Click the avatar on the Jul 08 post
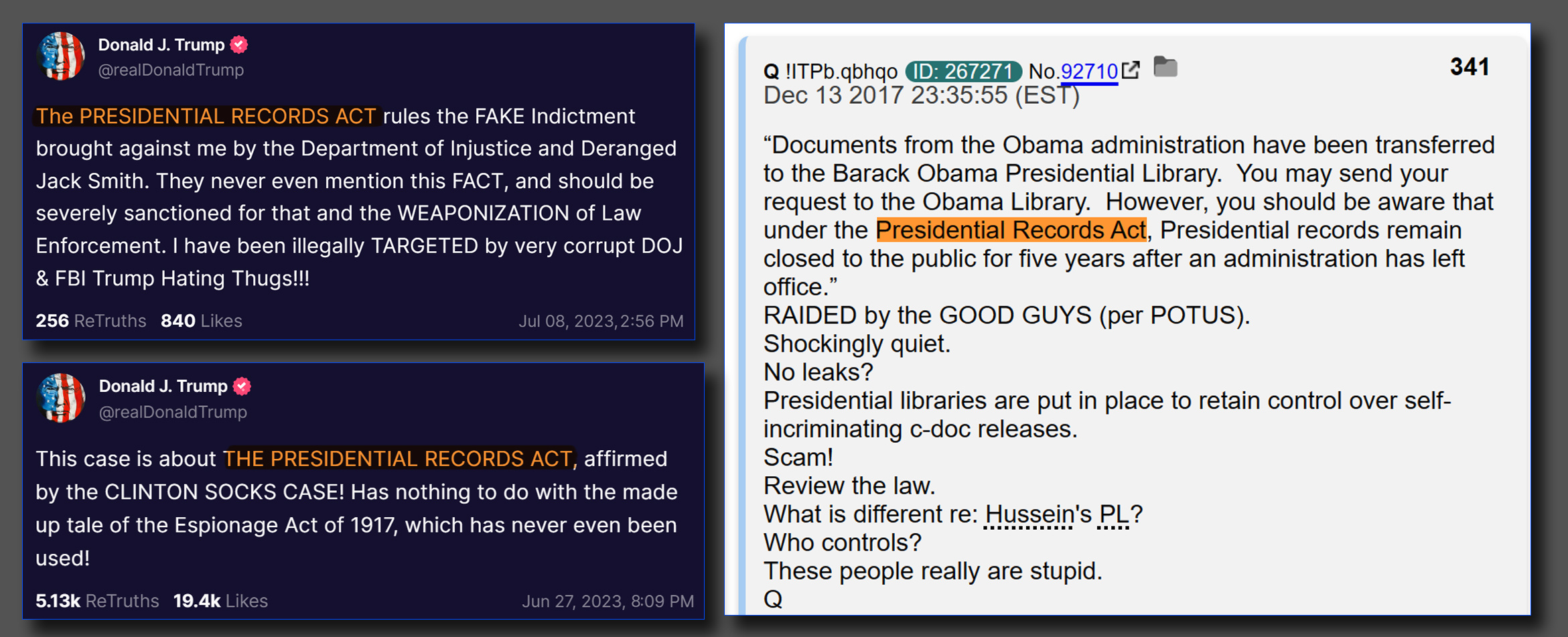The height and width of the screenshot is (637, 1568). [61, 56]
